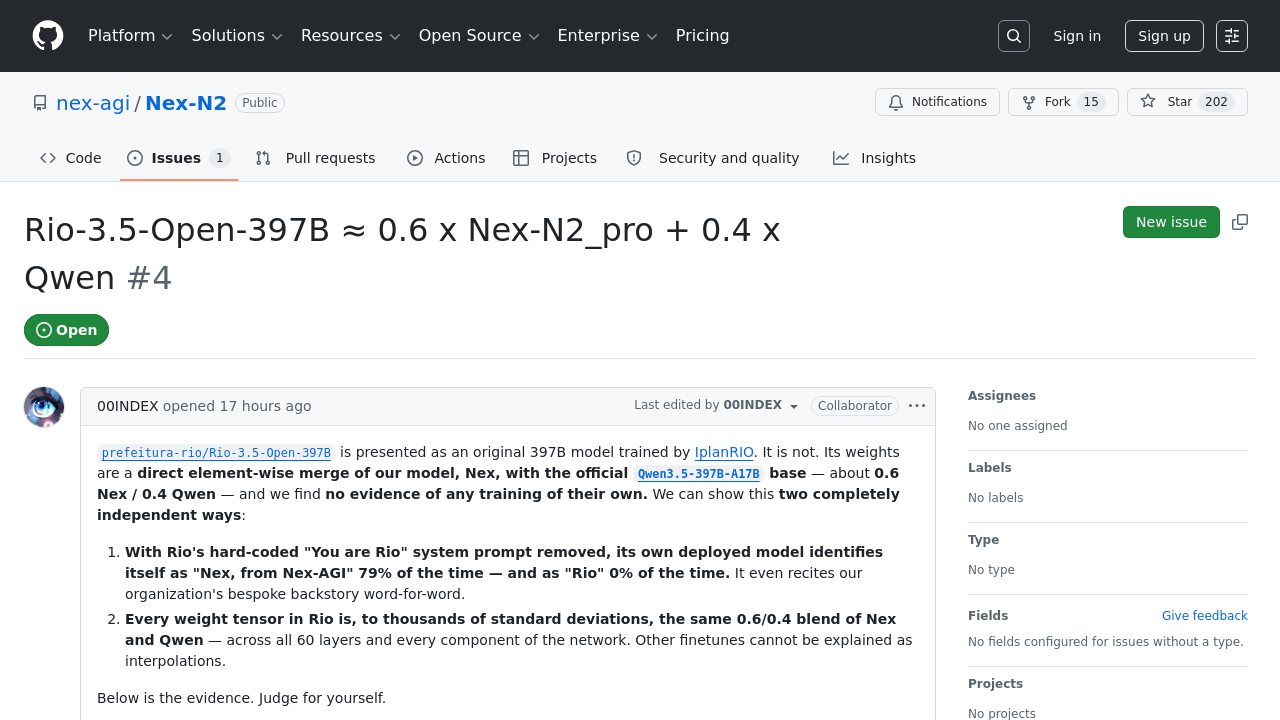Open the Actions tab

[x=446, y=158]
